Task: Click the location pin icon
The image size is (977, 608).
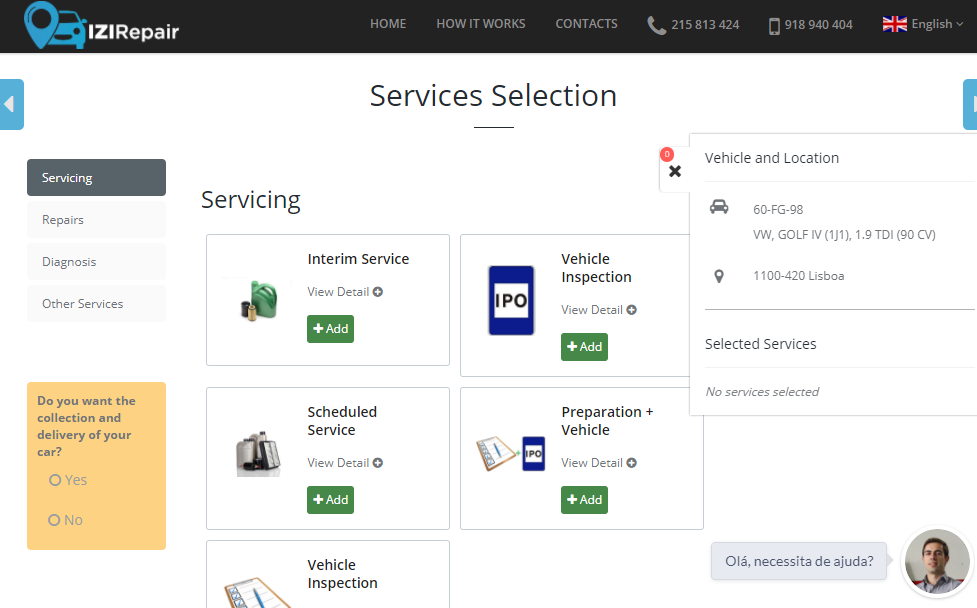Action: [x=718, y=276]
